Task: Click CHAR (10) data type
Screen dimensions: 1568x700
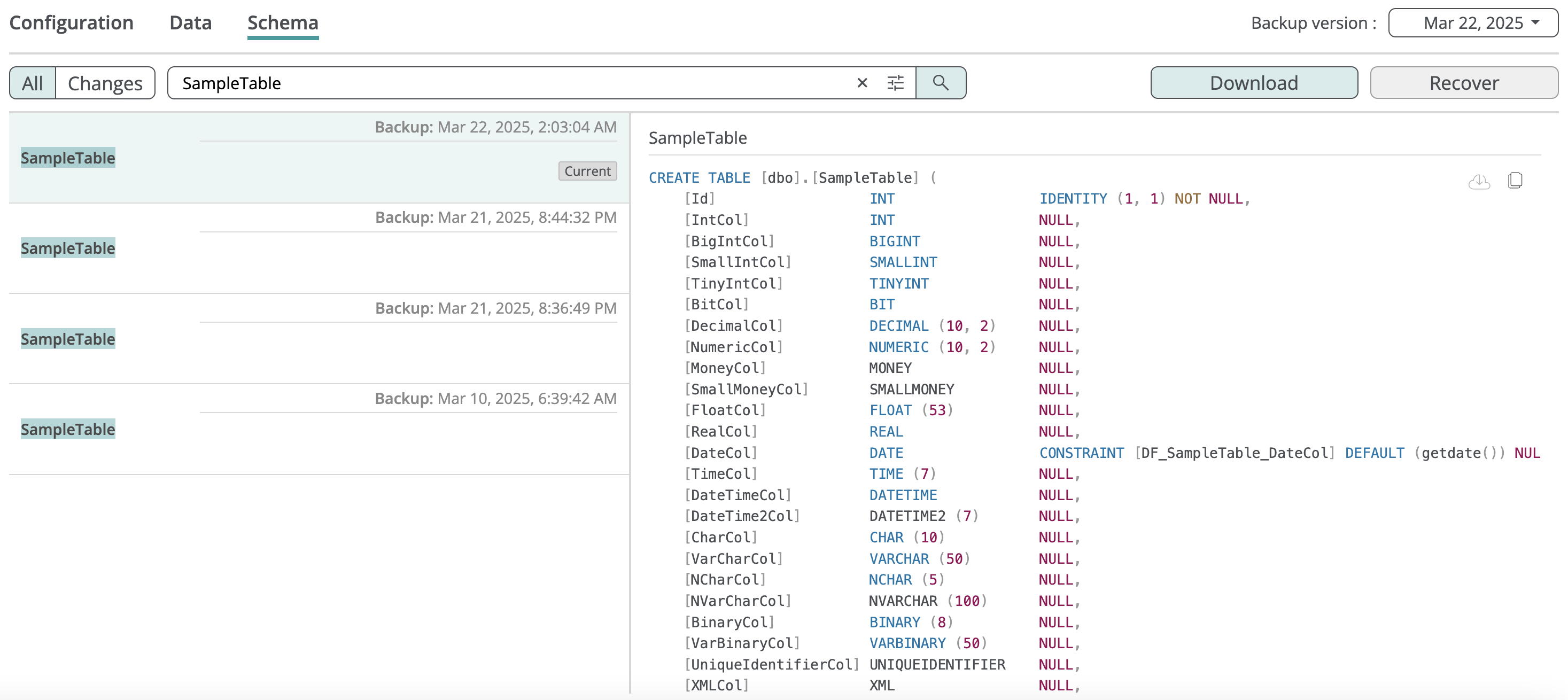Action: click(907, 538)
